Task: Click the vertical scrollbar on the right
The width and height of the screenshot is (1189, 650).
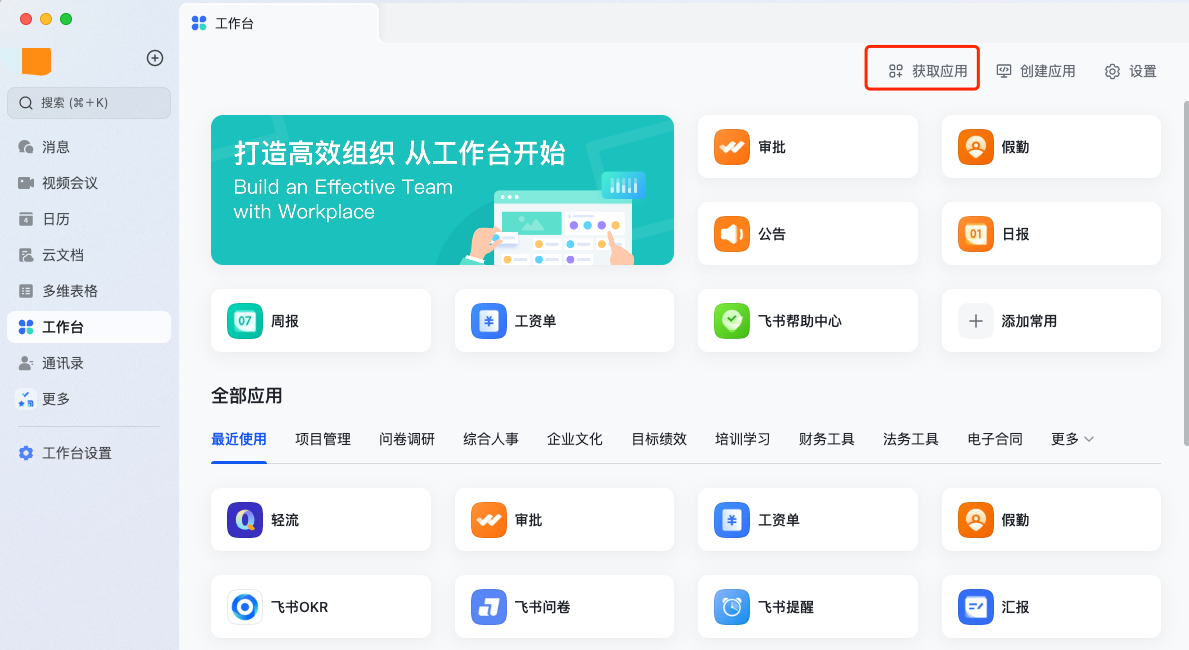Action: (1185, 273)
